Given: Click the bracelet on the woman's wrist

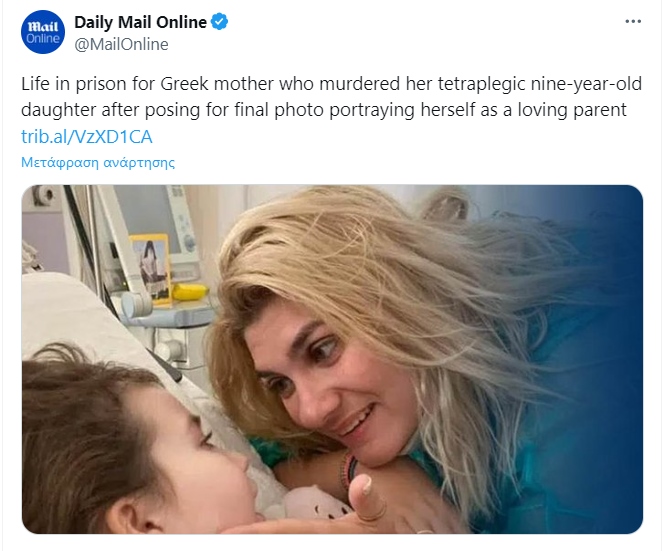Looking at the screenshot, I should [348, 468].
